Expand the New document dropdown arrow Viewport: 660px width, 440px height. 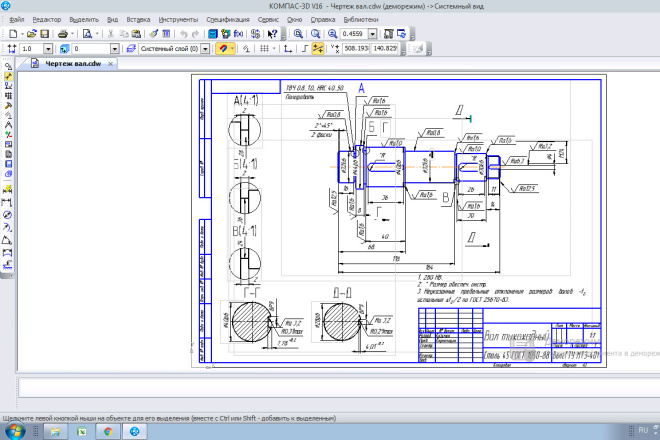pyautogui.click(x=21, y=34)
